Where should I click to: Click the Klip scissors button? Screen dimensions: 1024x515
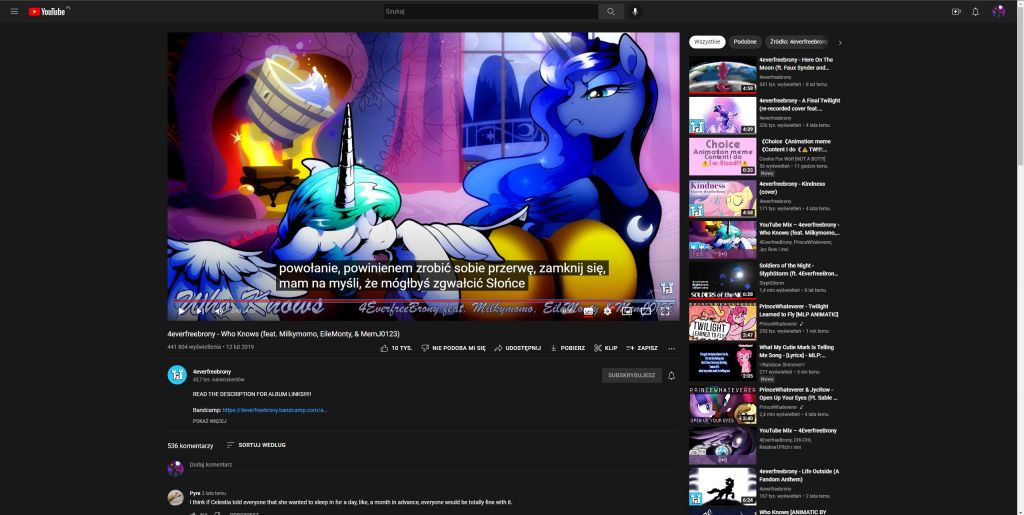tap(605, 348)
